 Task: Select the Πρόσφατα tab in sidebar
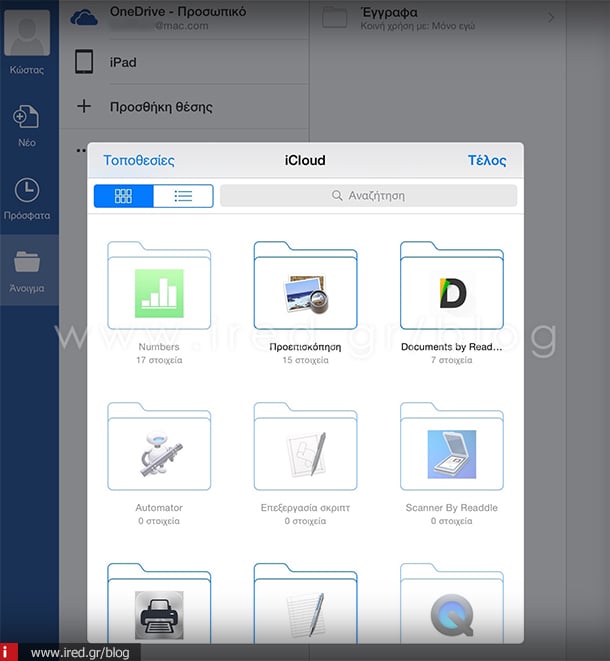pos(26,198)
